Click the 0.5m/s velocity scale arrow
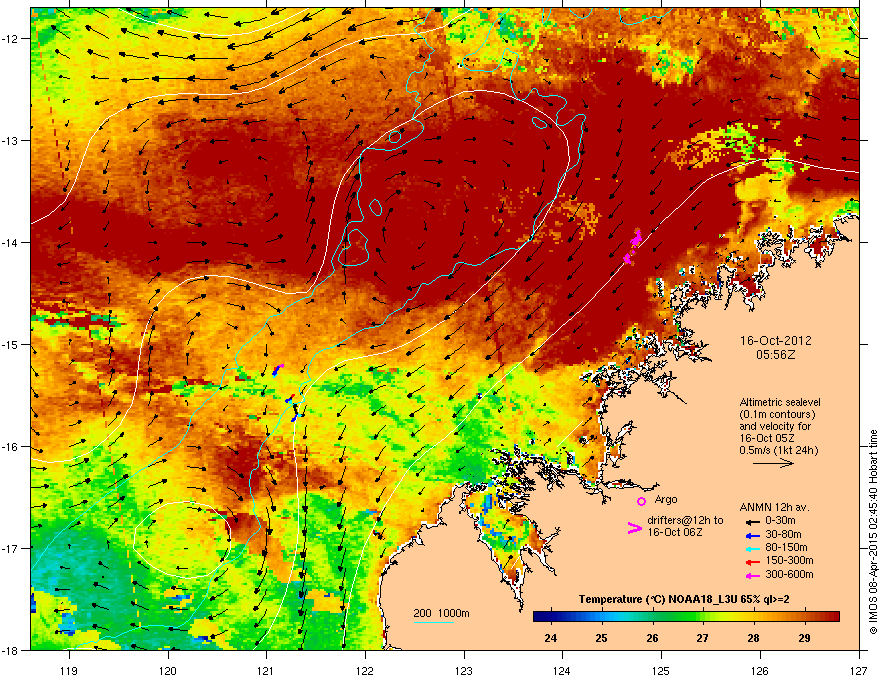 (x=773, y=463)
